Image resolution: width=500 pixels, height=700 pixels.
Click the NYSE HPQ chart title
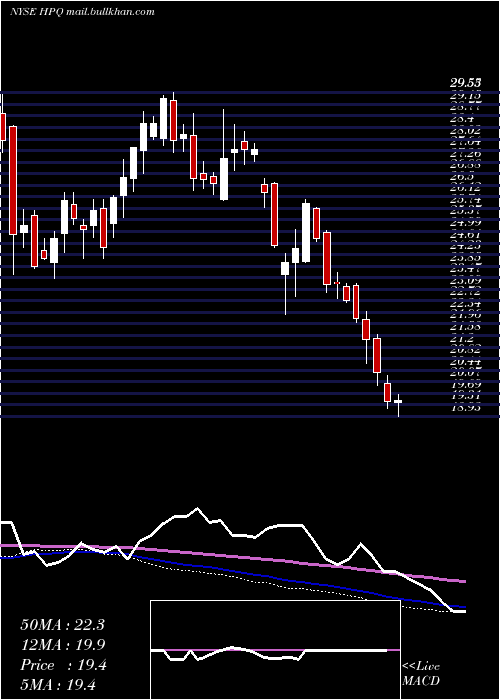[37, 12]
